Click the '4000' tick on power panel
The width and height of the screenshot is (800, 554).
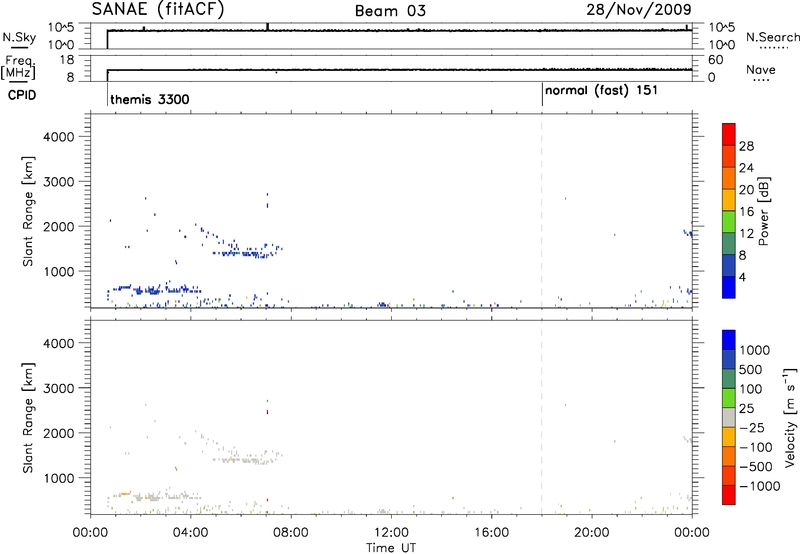pyautogui.click(x=59, y=137)
